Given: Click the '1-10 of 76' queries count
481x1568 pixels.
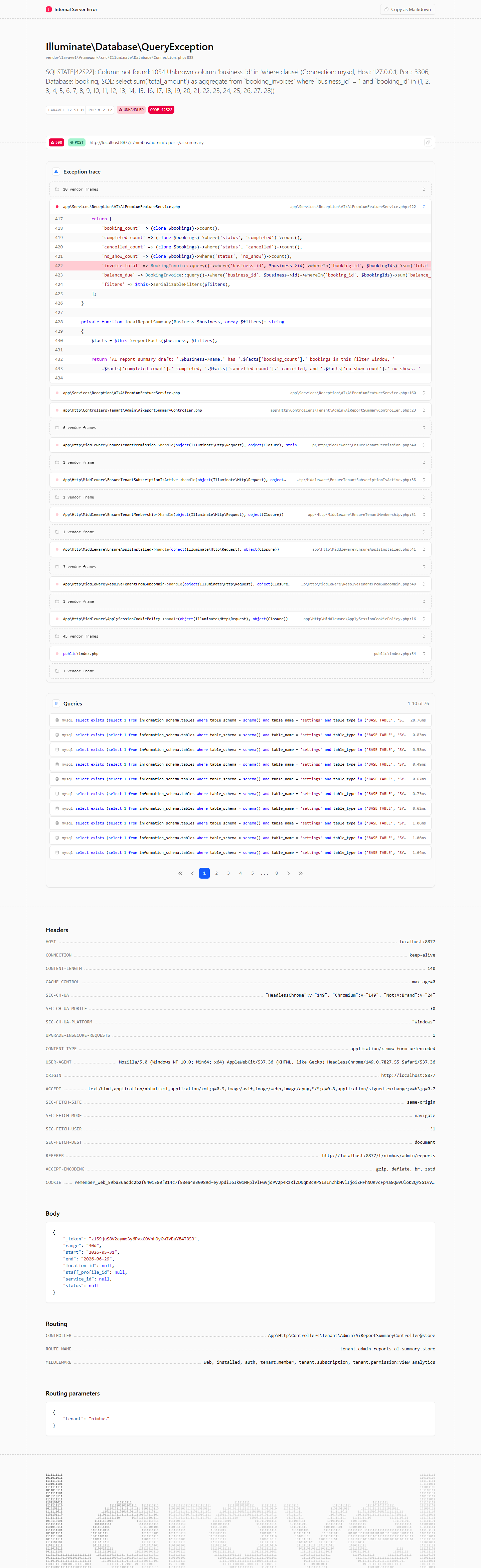Looking at the screenshot, I should pos(418,703).
